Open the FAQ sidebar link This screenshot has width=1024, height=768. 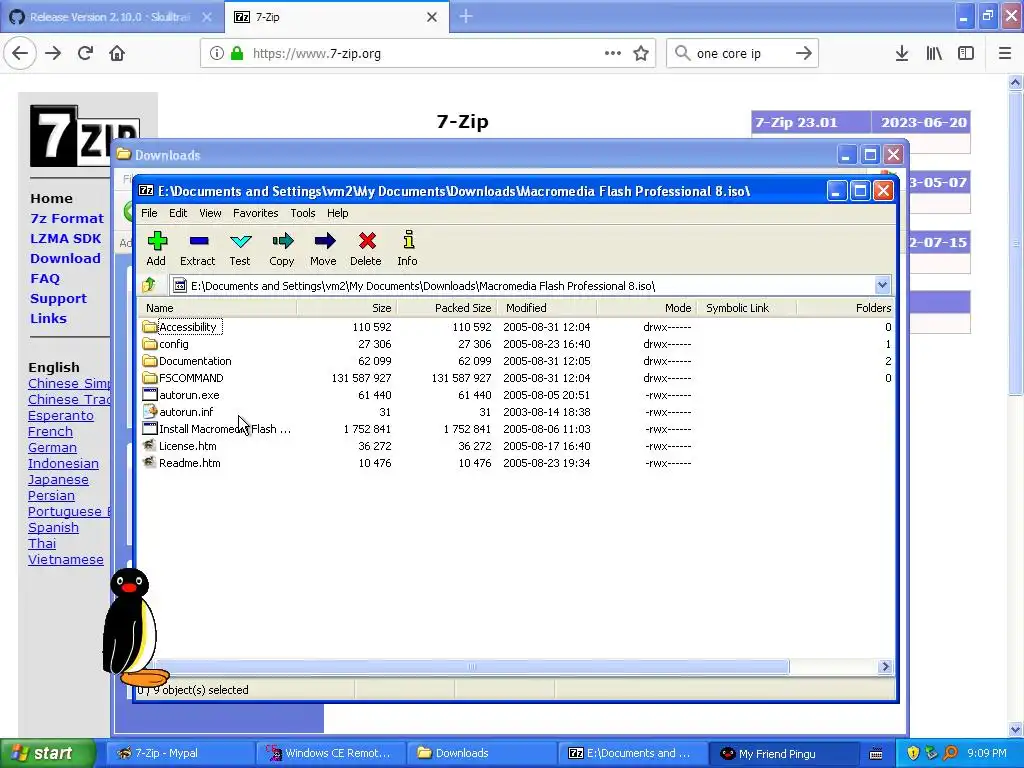(x=44, y=278)
